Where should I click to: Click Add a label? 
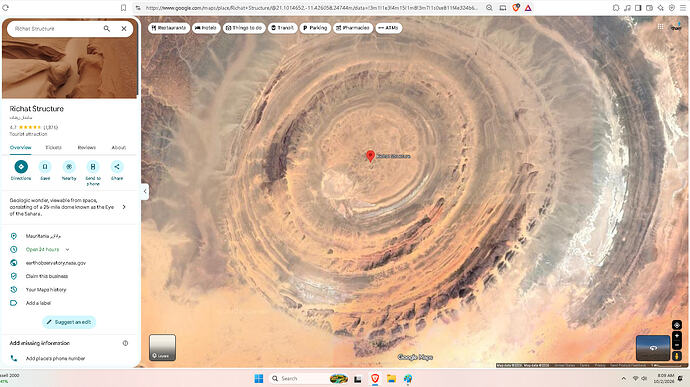pos(38,303)
